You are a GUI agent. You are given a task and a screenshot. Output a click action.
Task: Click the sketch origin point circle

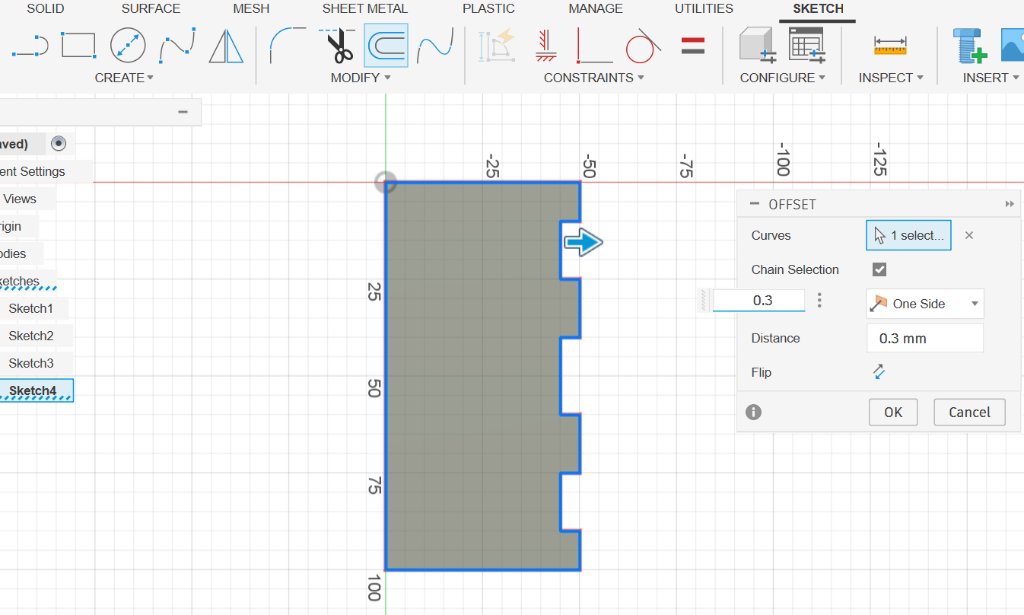pyautogui.click(x=385, y=182)
